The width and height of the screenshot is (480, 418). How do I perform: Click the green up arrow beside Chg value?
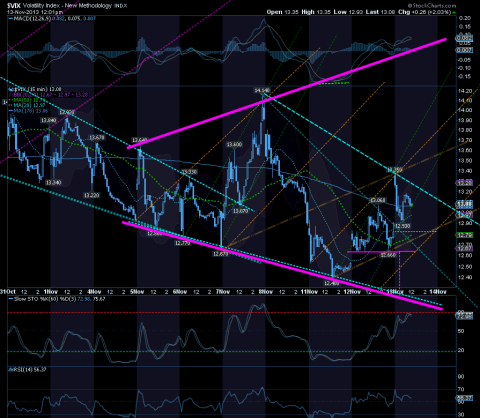(x=454, y=12)
